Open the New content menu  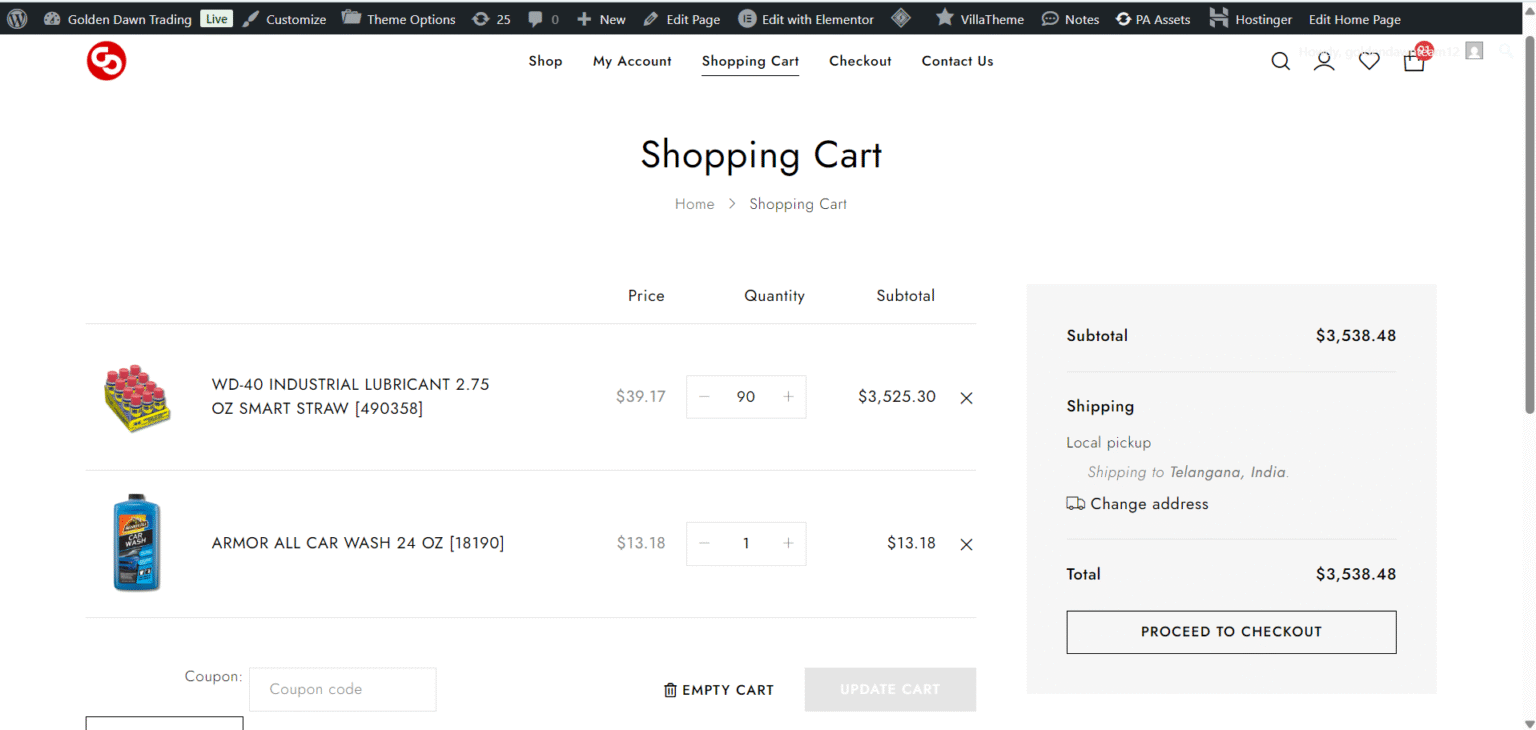tap(601, 19)
